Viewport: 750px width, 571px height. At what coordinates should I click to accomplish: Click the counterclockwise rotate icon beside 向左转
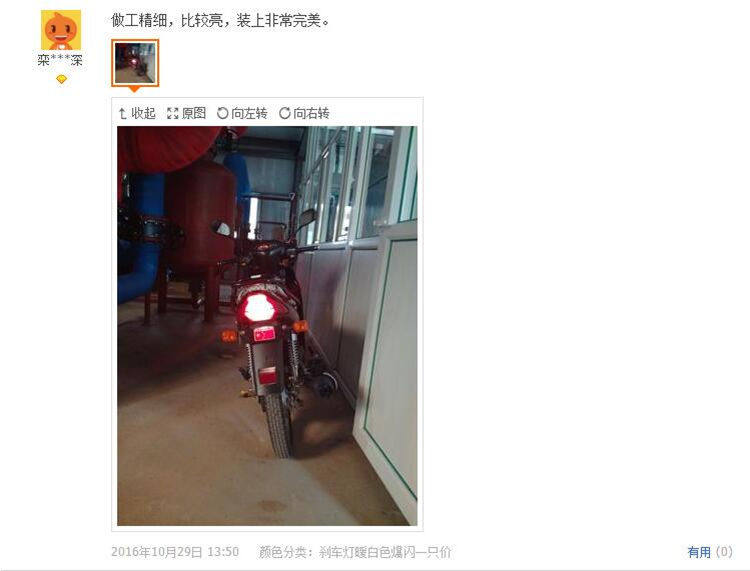pyautogui.click(x=222, y=113)
